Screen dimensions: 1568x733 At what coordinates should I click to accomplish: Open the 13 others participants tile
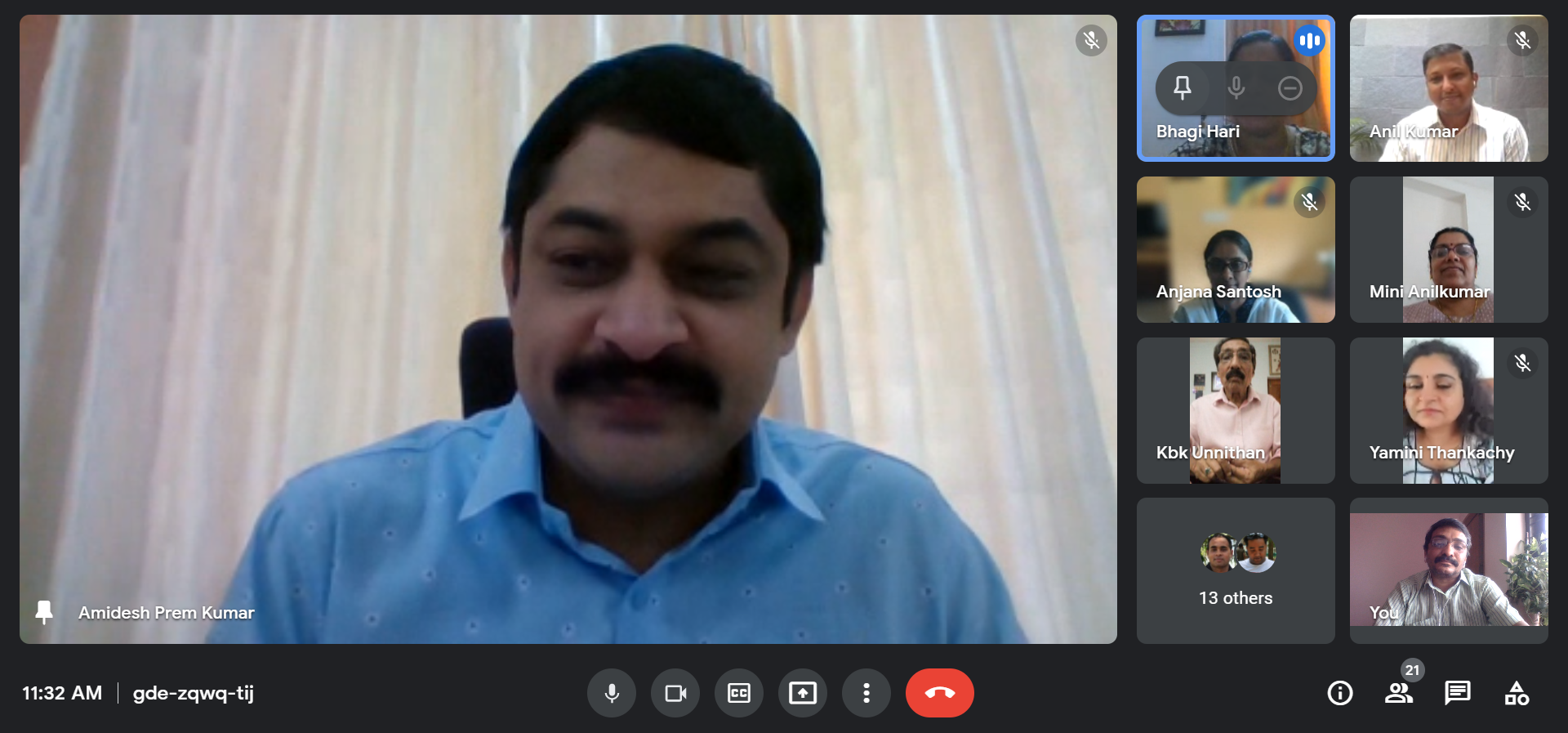tap(1236, 570)
